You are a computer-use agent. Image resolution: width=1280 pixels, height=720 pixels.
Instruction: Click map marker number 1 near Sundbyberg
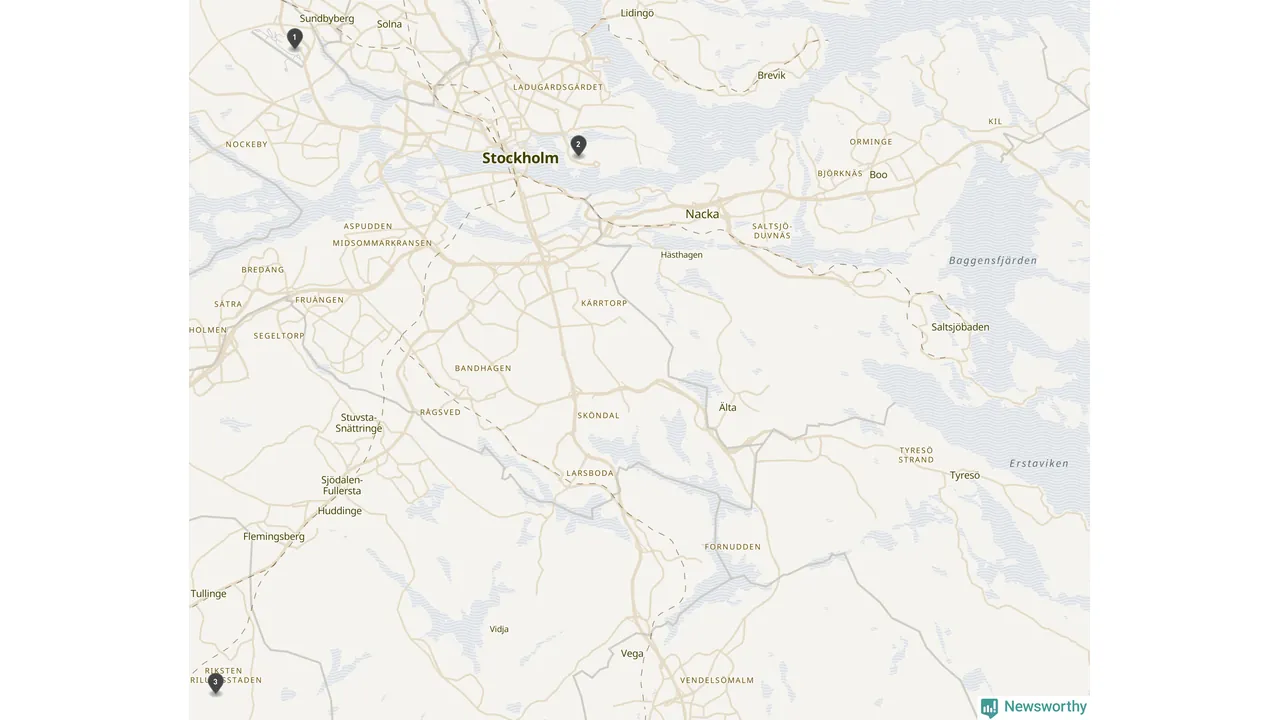click(x=294, y=38)
